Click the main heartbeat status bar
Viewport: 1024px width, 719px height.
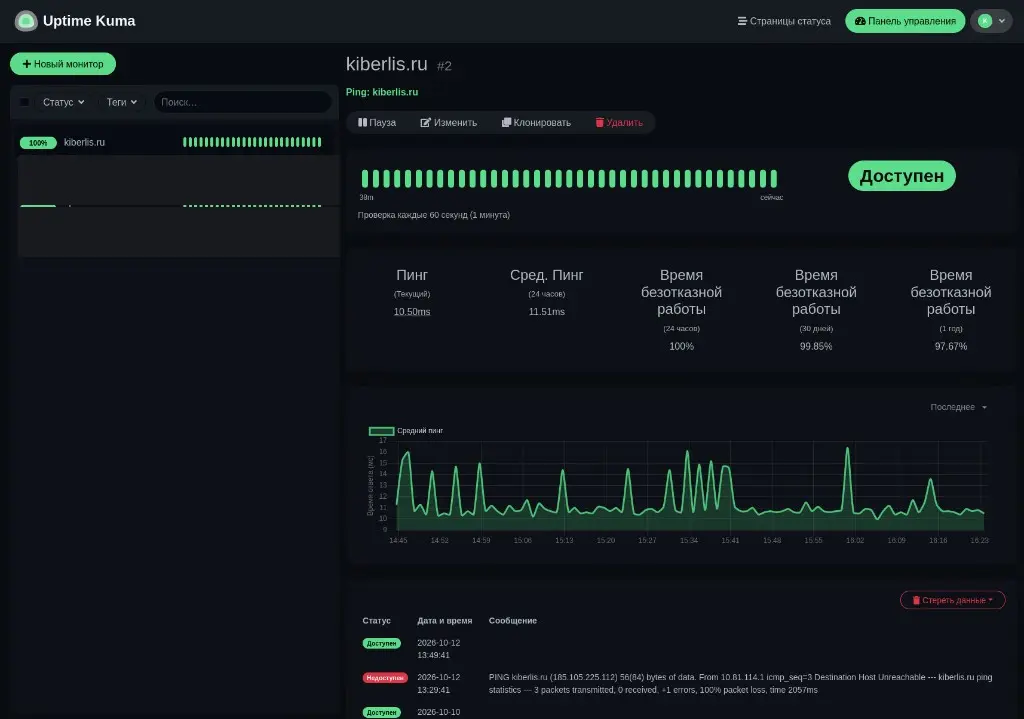[x=569, y=178]
